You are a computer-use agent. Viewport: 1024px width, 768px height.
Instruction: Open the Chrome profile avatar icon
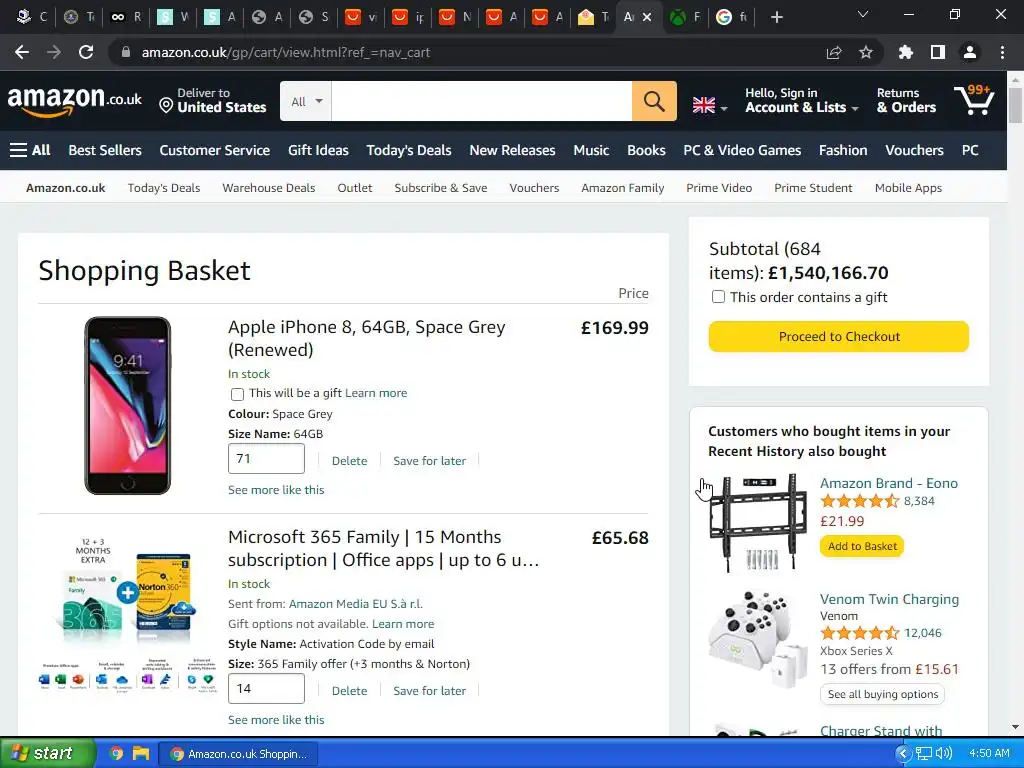coord(970,52)
